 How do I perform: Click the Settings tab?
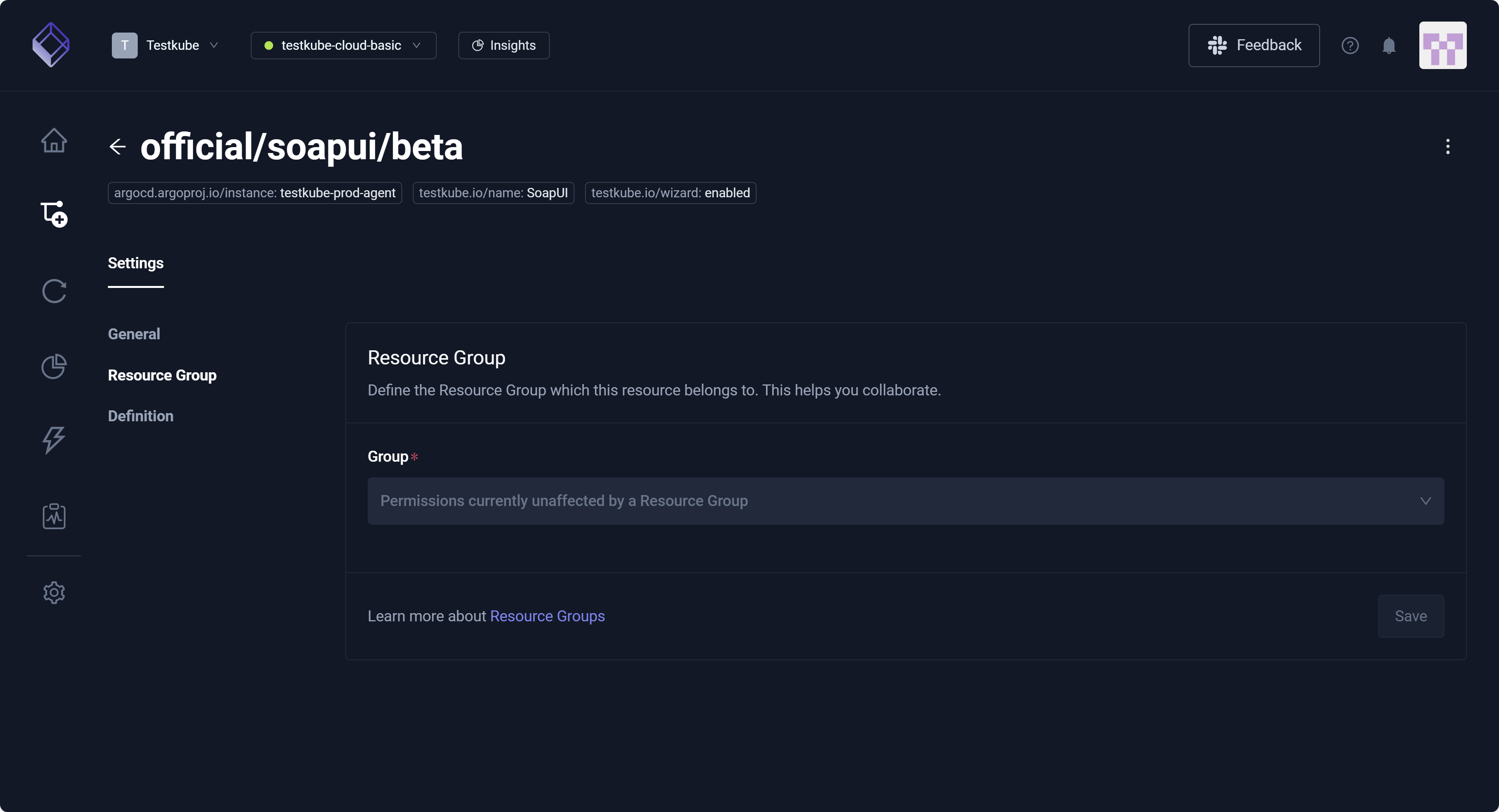click(136, 263)
